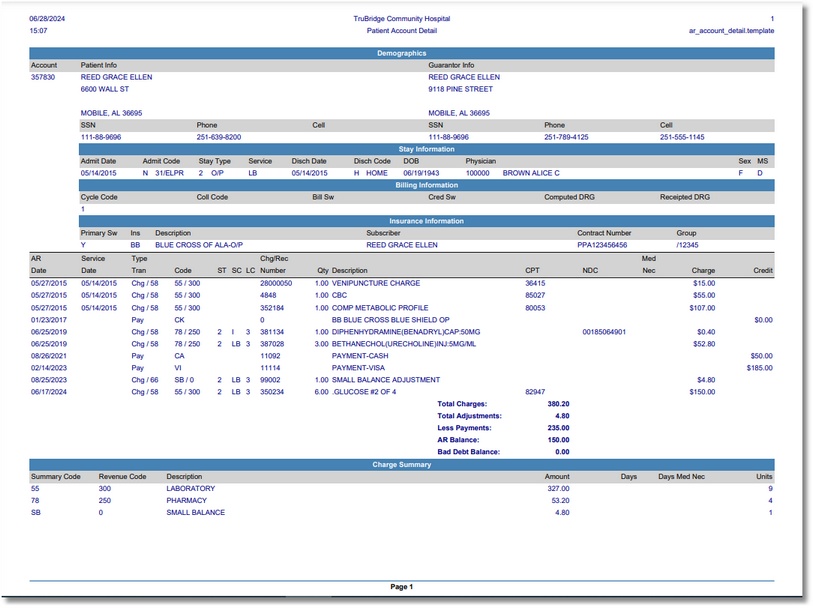The image size is (813, 608).
Task: Select the $50.00 credit amount
Action: [762, 356]
